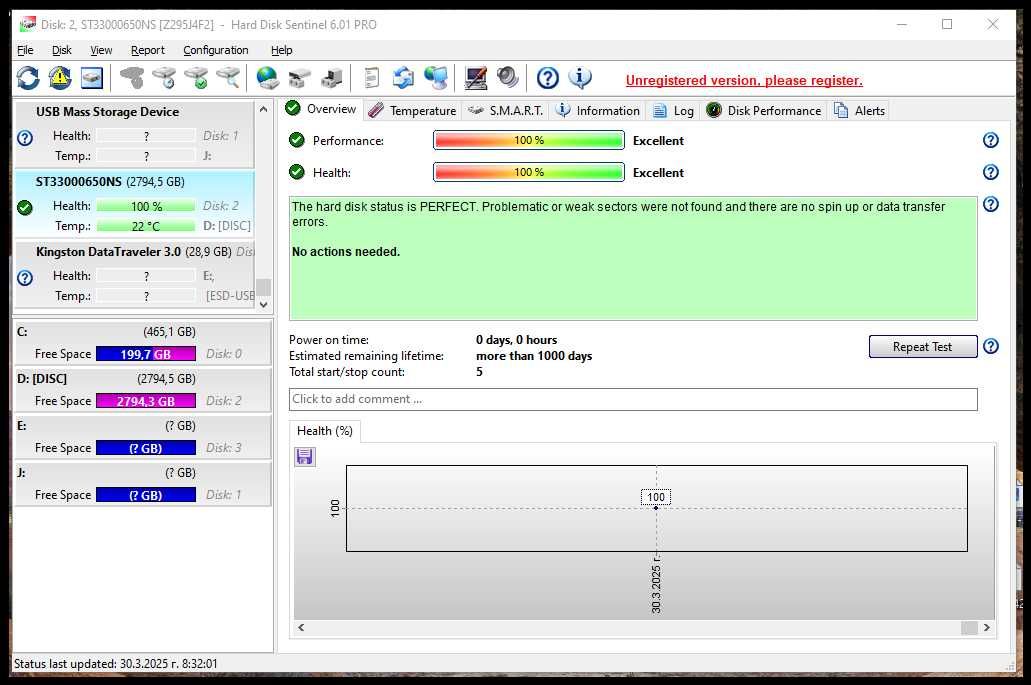
Task: Click the globe with monitor toolbar icon
Action: pos(435,78)
